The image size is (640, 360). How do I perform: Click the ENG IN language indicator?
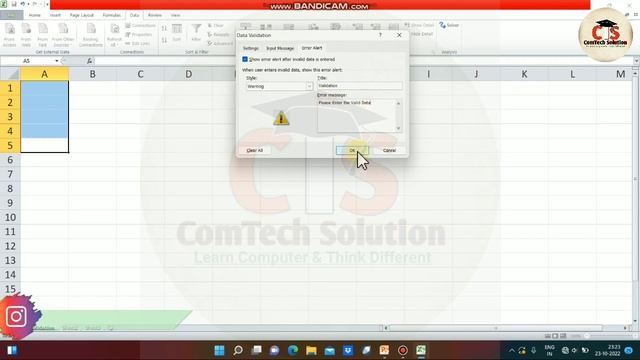tap(549, 350)
